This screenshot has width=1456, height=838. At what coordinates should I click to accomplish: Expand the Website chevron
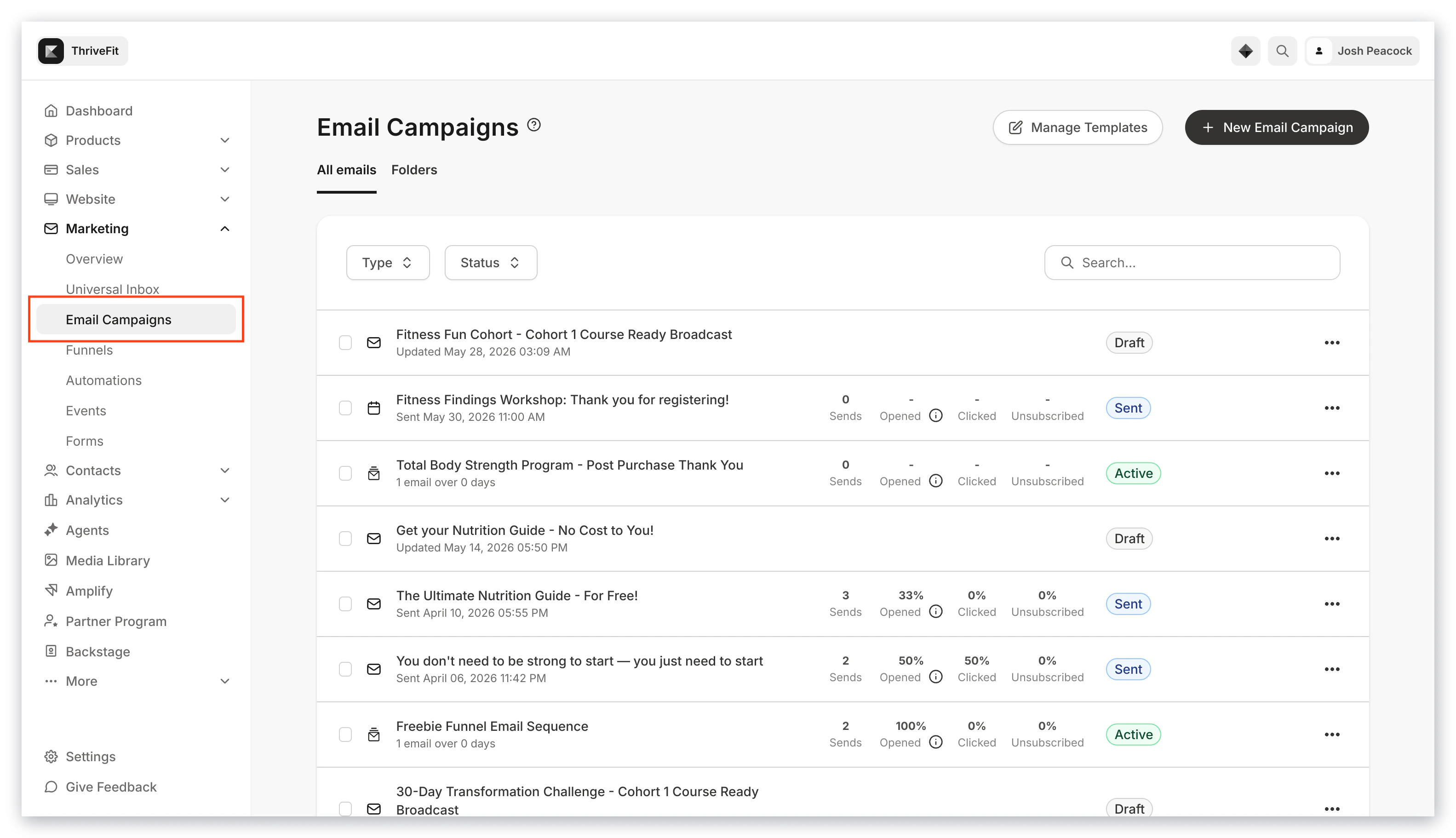pyautogui.click(x=225, y=199)
